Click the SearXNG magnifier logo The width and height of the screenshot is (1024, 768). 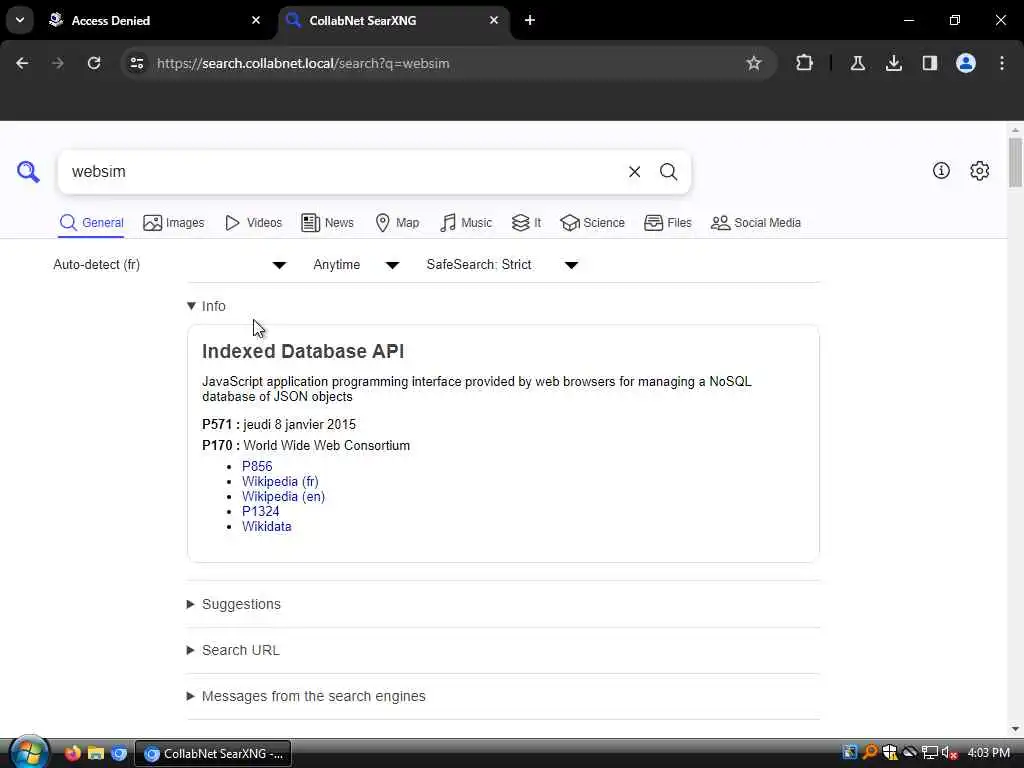[28, 172]
